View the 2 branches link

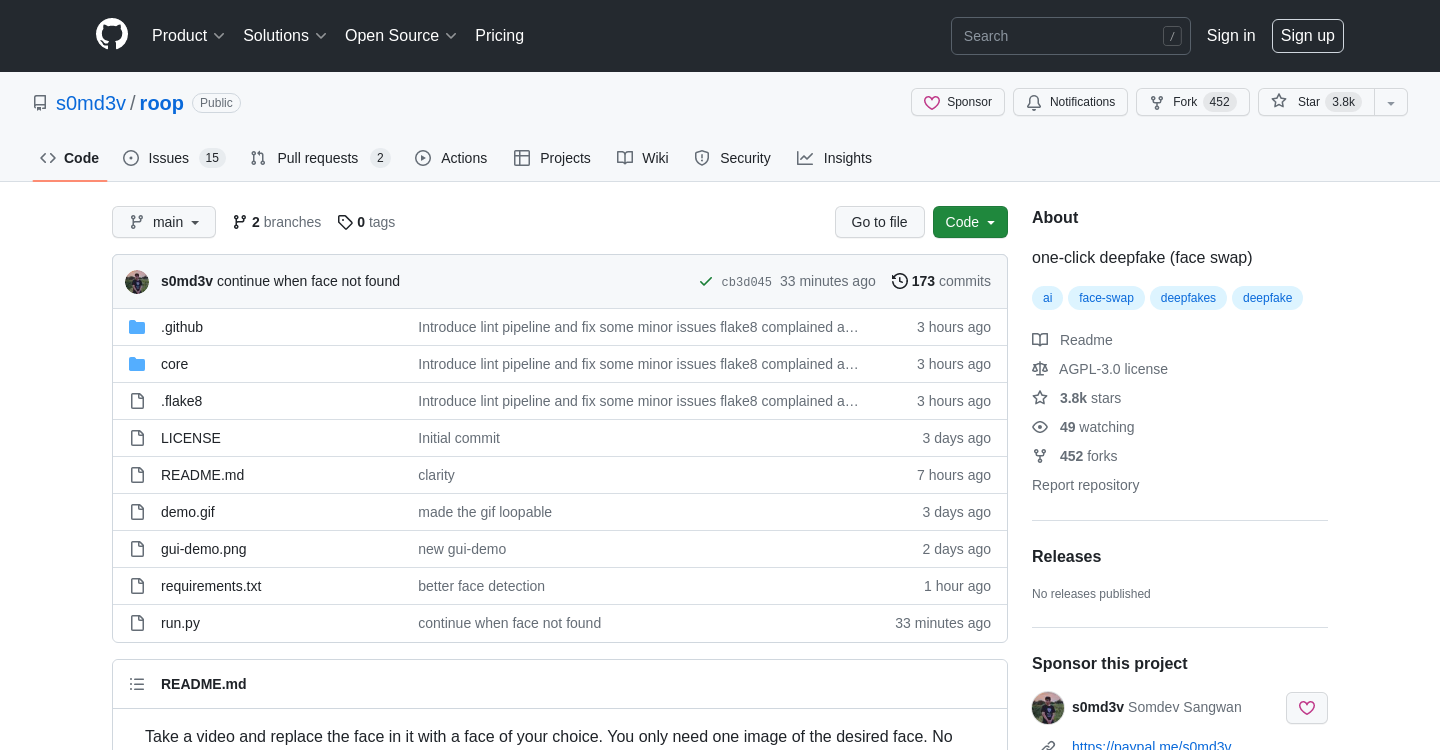click(x=277, y=222)
